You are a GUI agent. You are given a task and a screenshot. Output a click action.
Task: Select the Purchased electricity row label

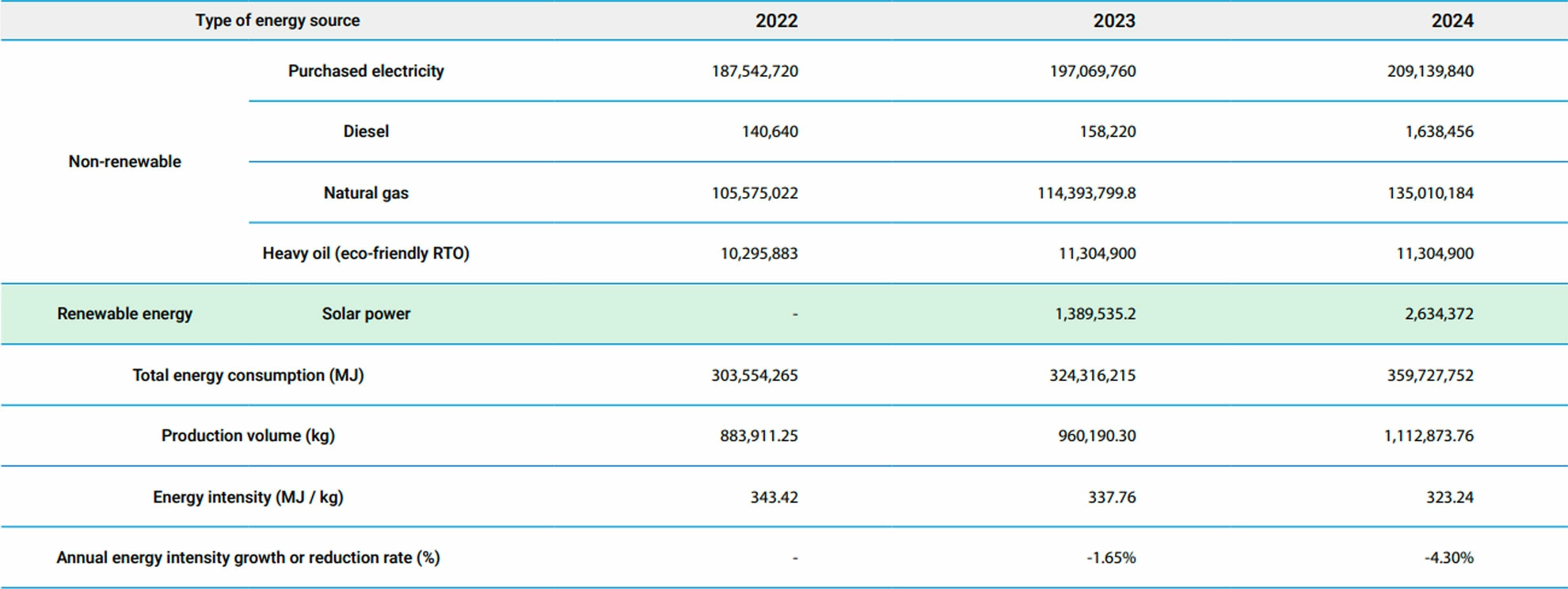(x=366, y=71)
